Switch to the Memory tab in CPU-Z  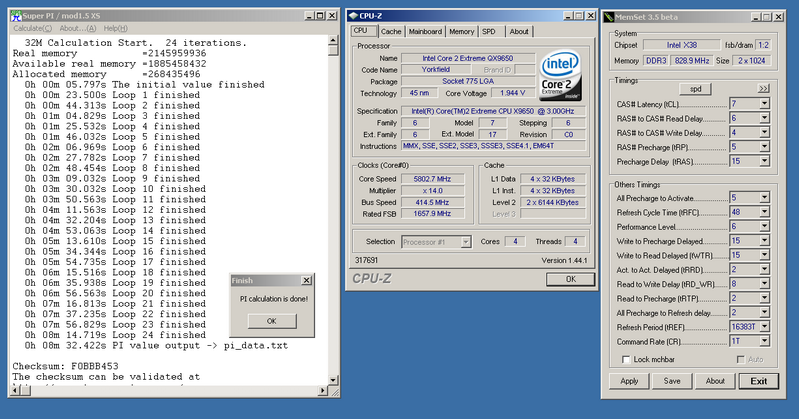[462, 32]
